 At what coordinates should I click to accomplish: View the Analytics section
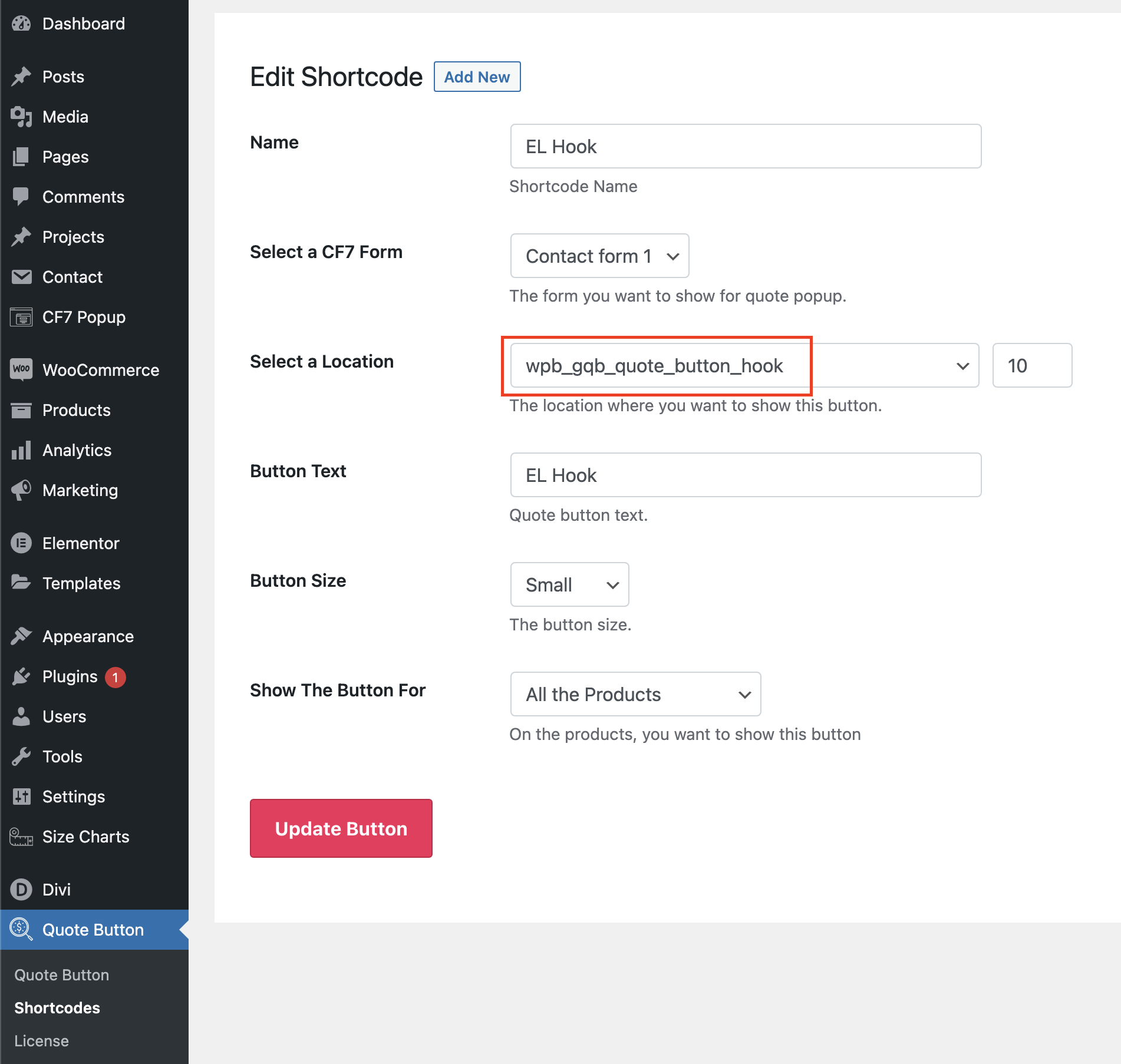[x=77, y=450]
